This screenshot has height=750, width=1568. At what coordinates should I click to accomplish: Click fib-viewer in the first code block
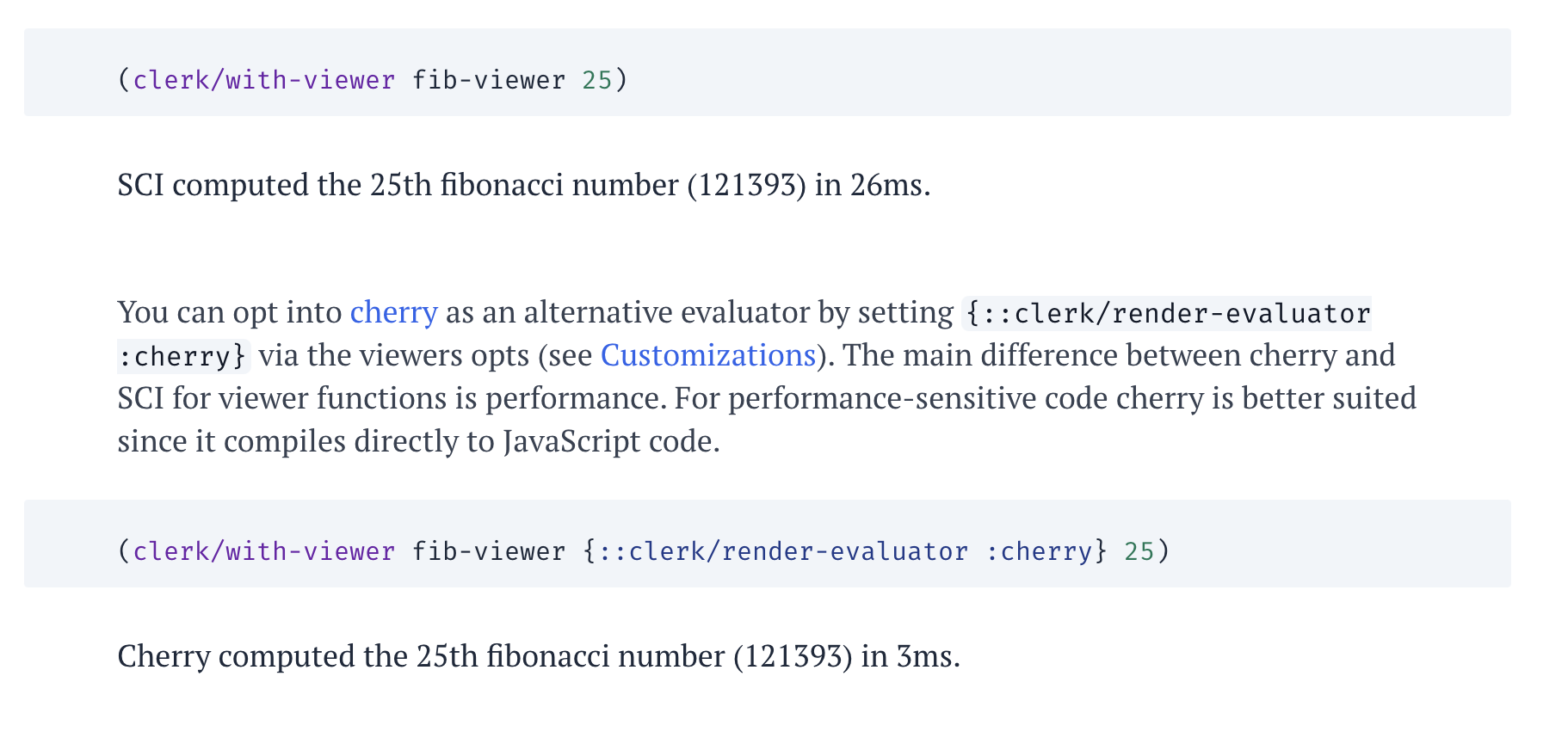[x=489, y=80]
